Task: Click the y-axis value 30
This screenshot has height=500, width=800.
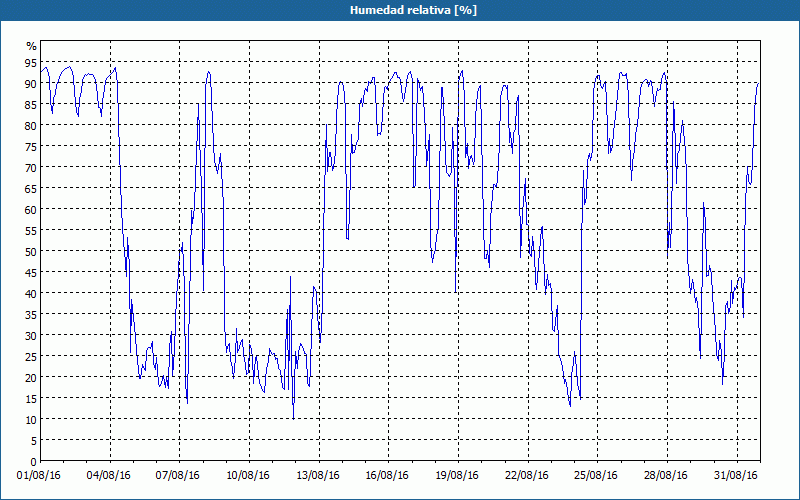Action: click(x=31, y=335)
